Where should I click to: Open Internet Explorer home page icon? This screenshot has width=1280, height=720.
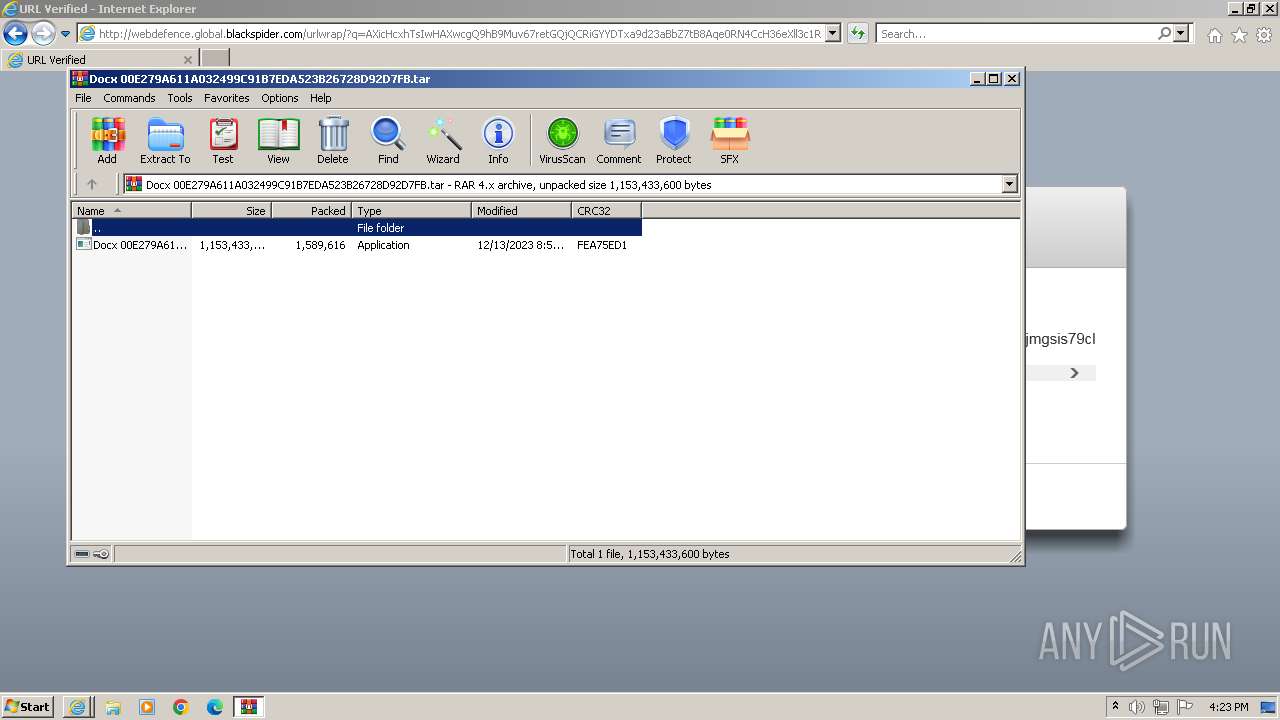(x=1214, y=35)
